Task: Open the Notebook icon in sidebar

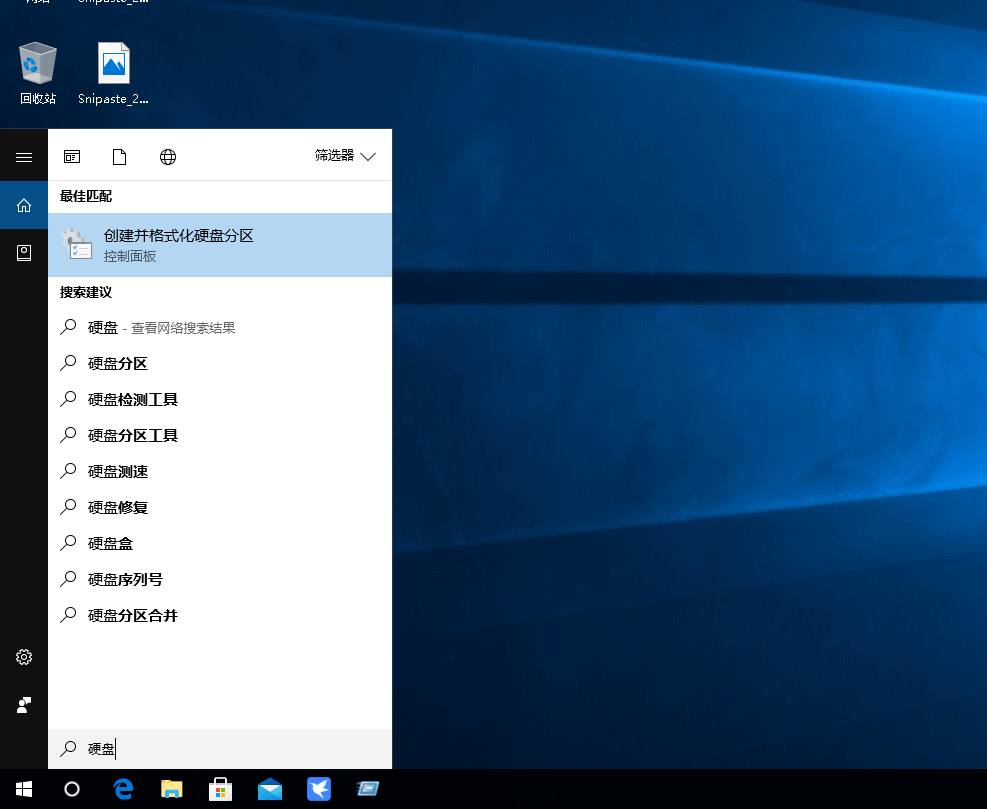Action: [24, 253]
